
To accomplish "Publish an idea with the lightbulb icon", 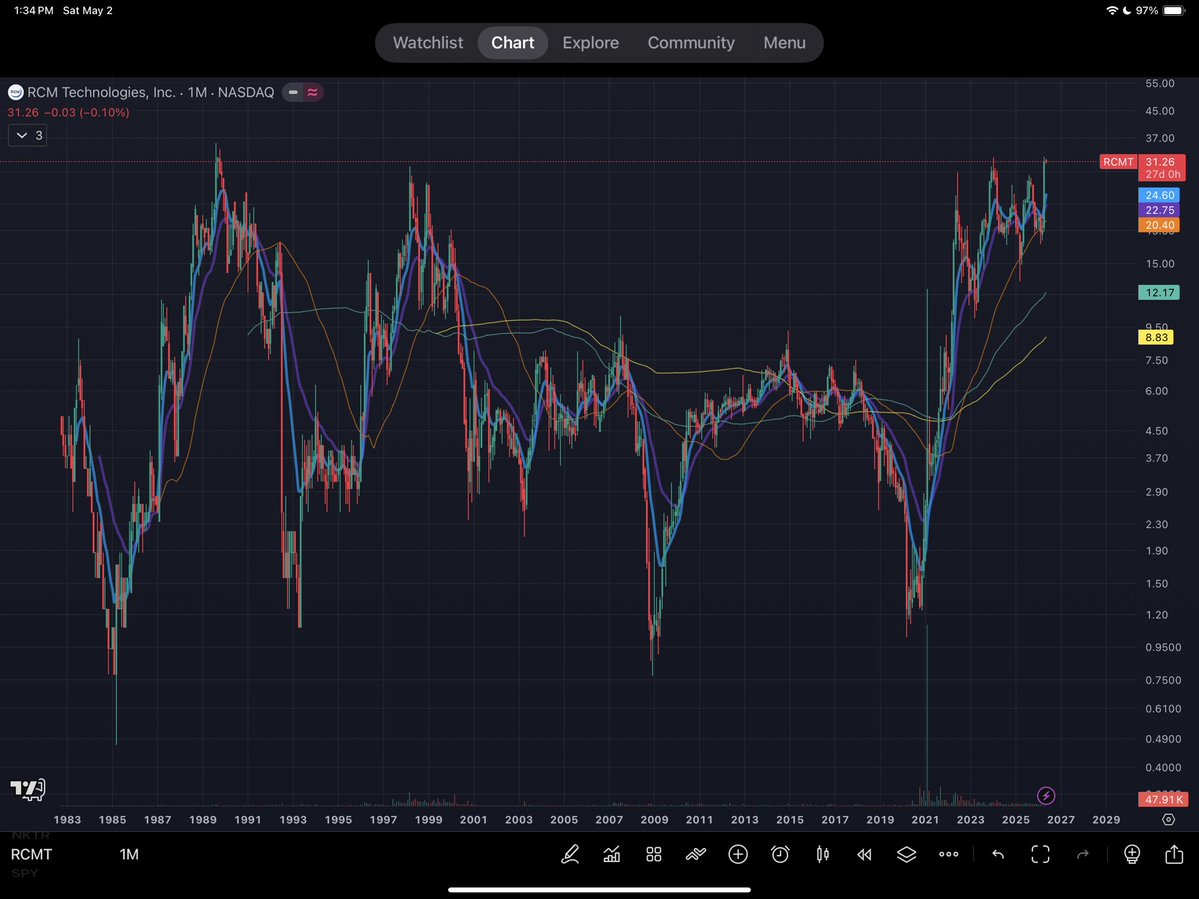I will coord(1132,854).
